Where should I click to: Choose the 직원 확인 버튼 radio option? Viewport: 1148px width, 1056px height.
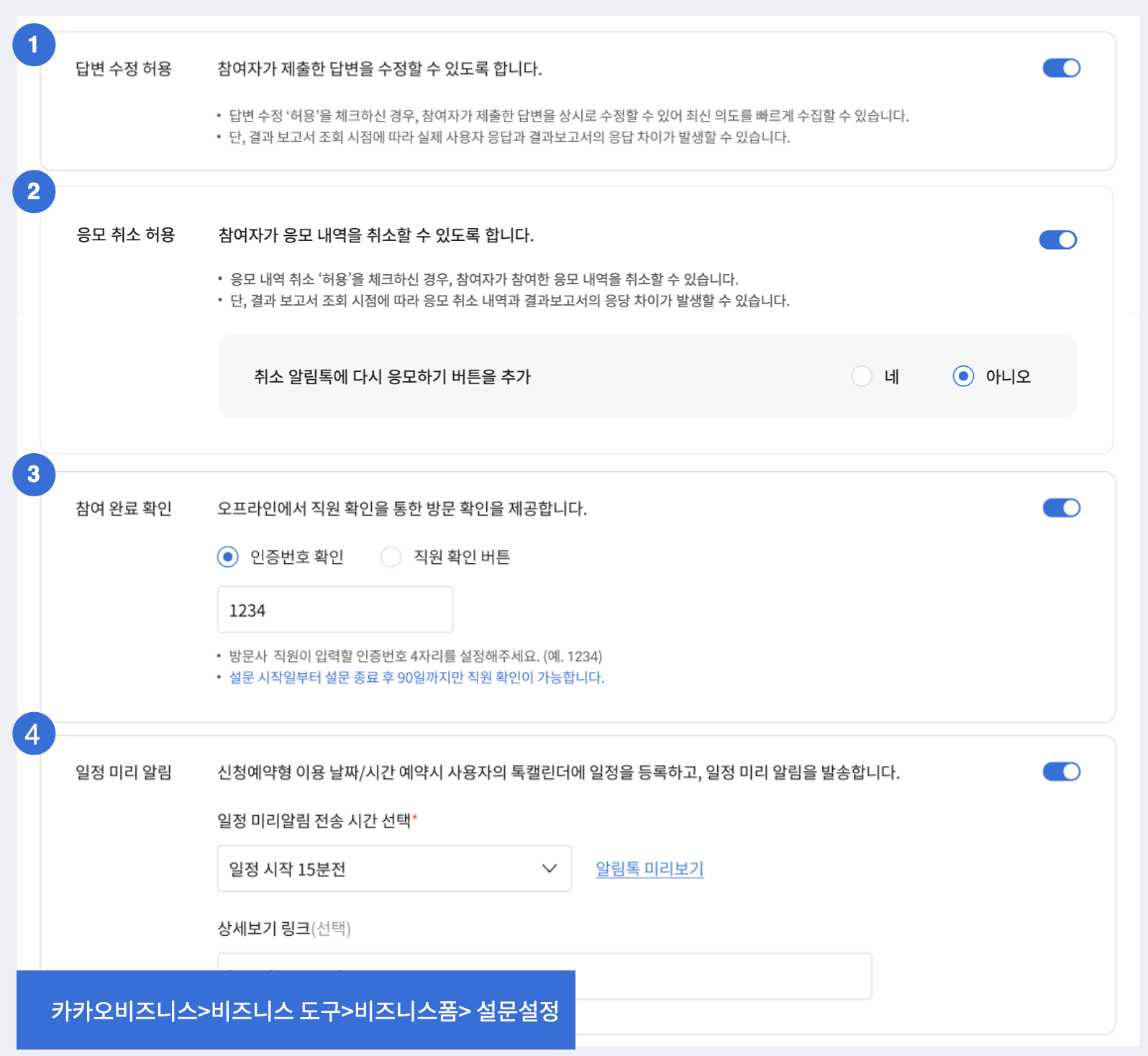391,557
